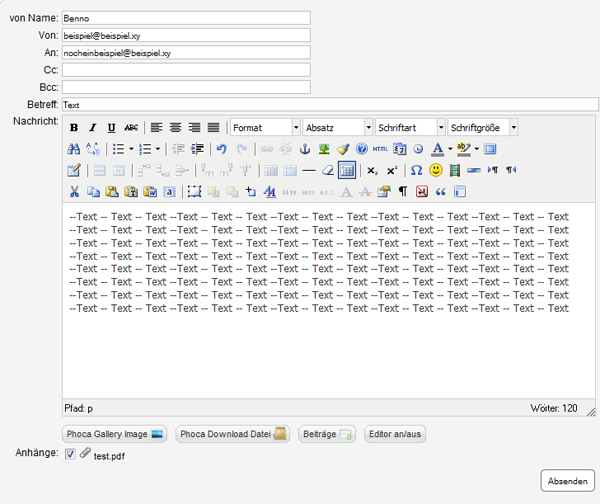Set text direction left to right

492,170
